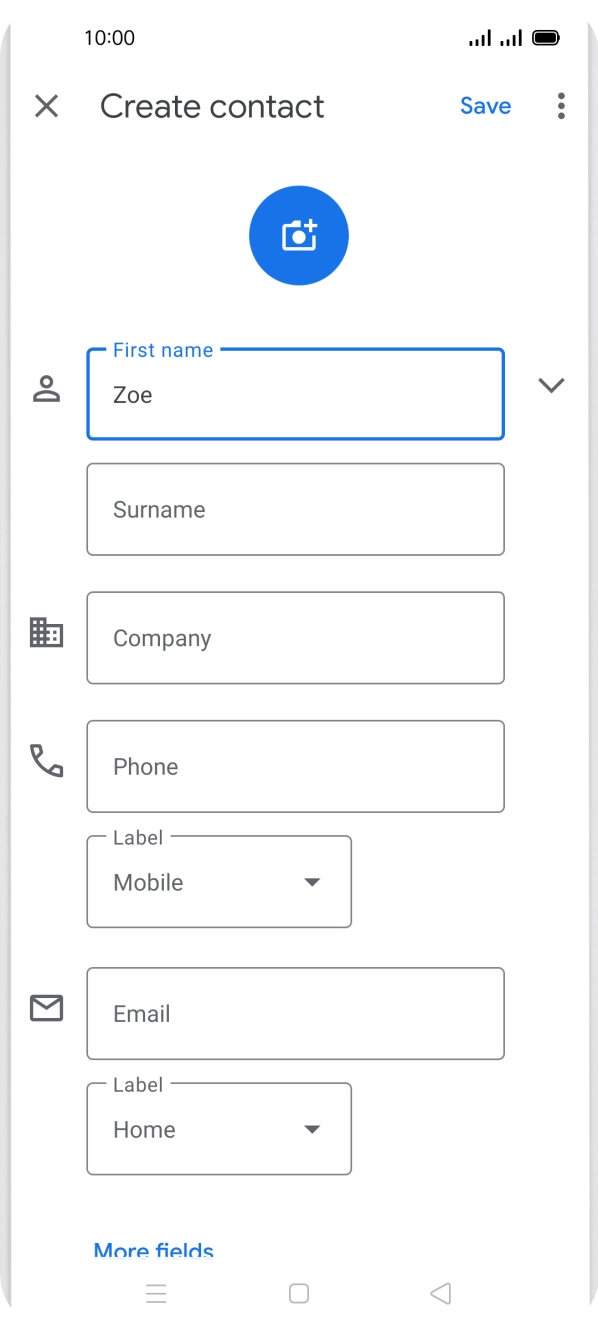598x1330 pixels.
Task: Click the Surname input field
Action: [x=295, y=509]
